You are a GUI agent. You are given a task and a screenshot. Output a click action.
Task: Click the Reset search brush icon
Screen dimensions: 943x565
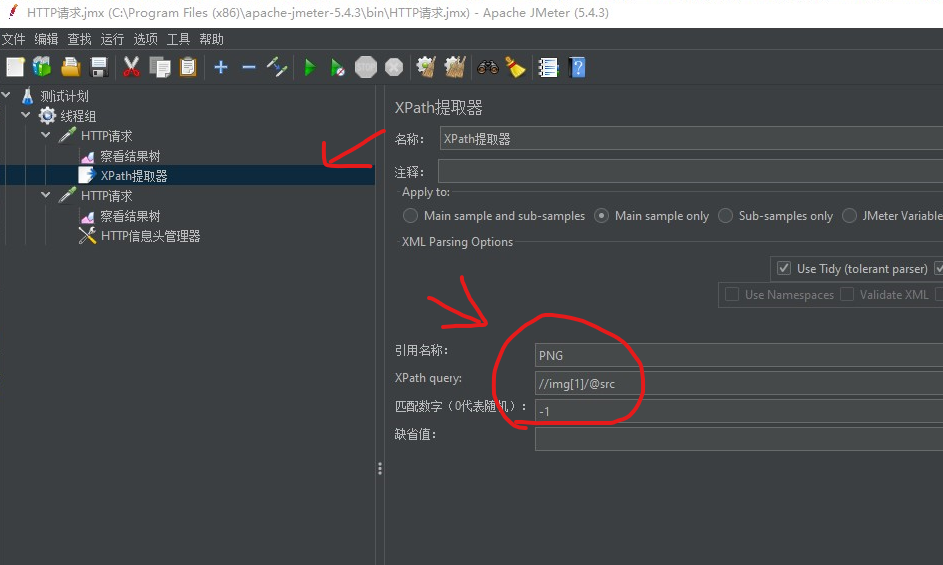click(515, 67)
